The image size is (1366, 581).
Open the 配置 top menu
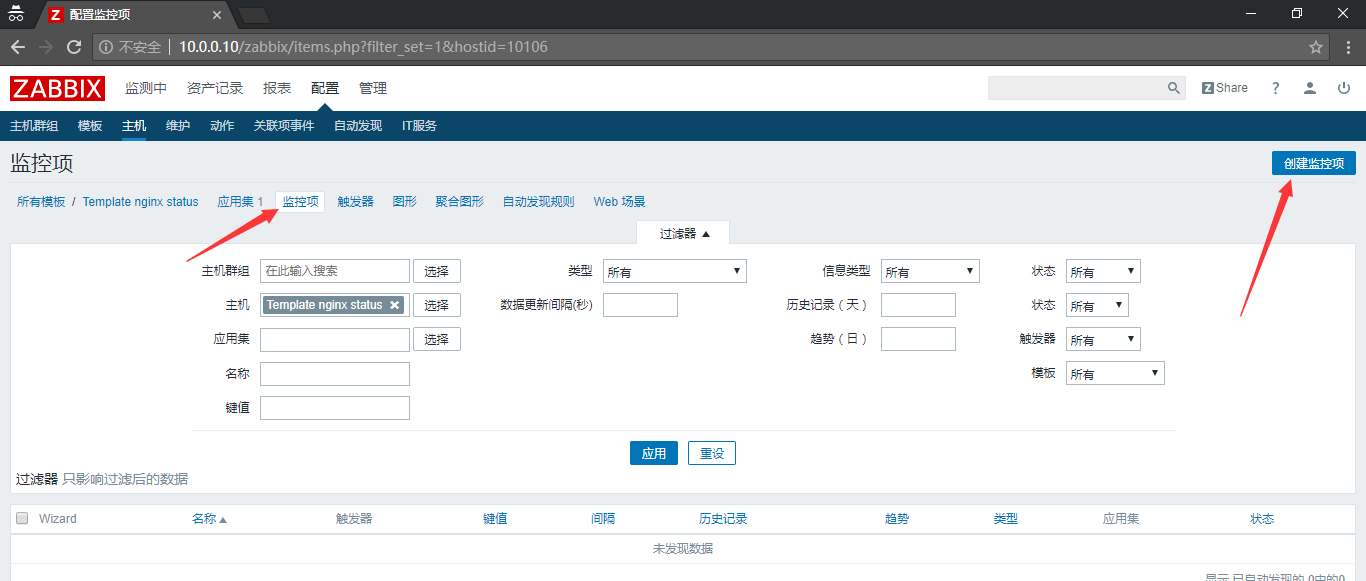[x=325, y=88]
